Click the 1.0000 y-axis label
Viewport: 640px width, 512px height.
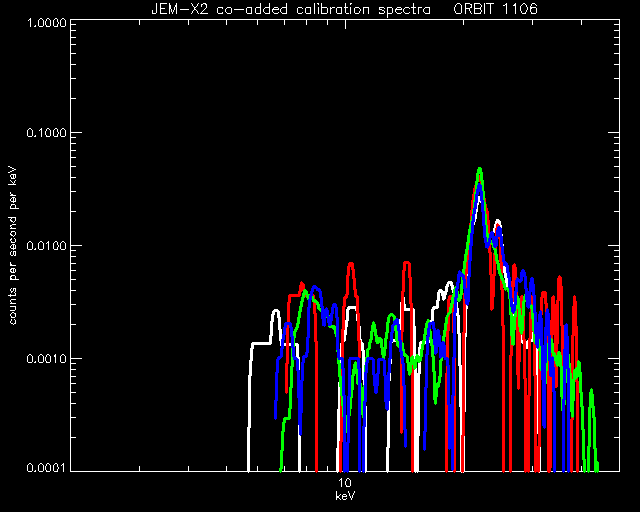point(46,22)
